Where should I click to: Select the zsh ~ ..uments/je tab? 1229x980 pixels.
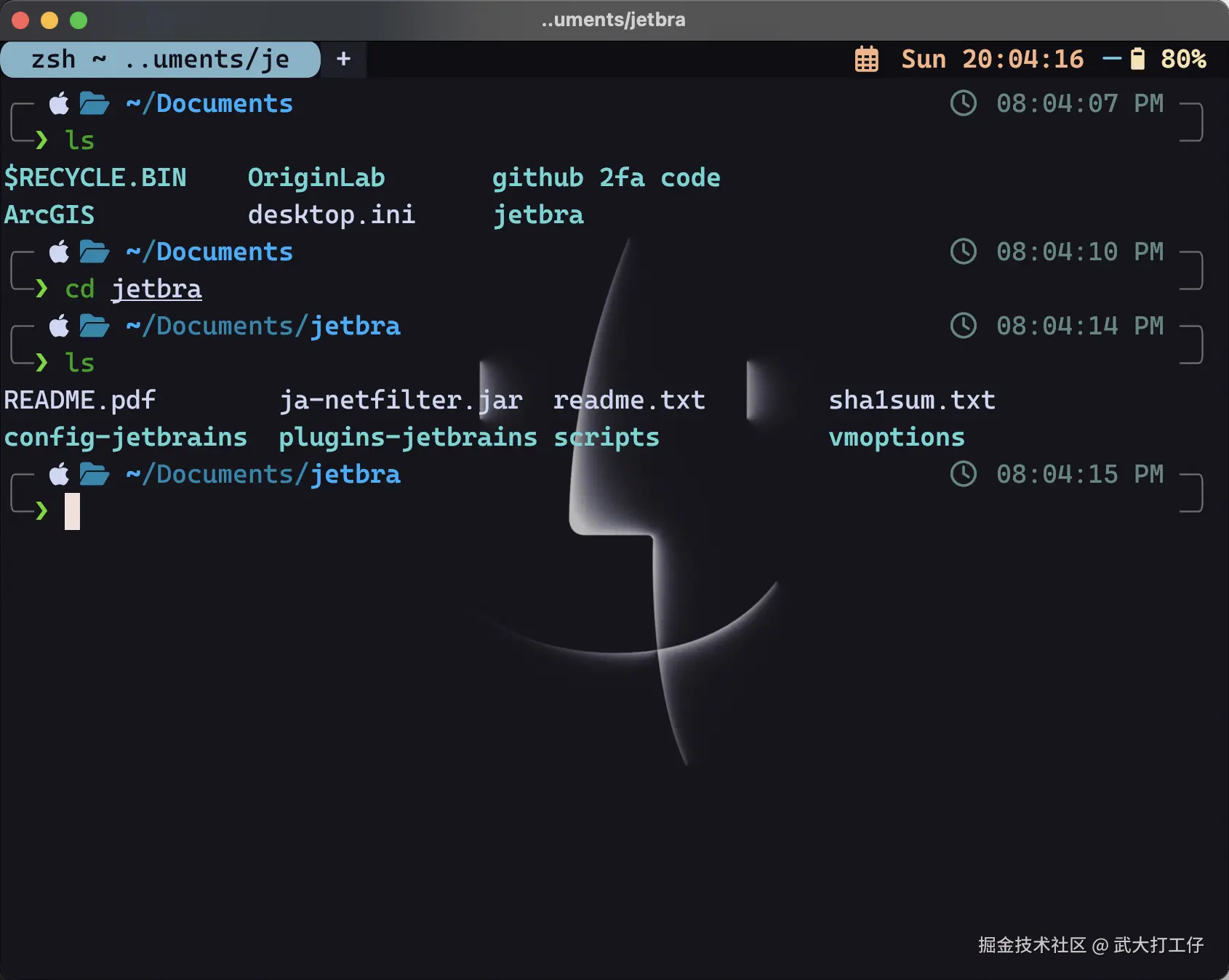160,59
